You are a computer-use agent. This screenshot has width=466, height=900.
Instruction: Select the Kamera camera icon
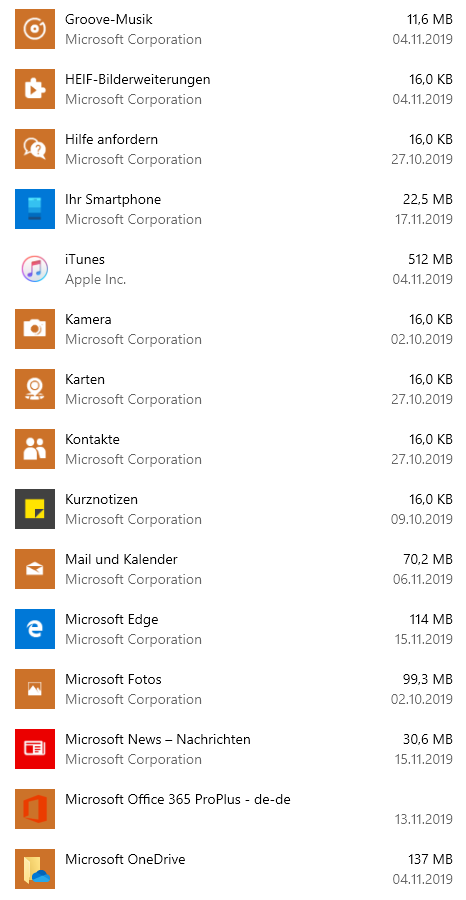click(x=35, y=329)
